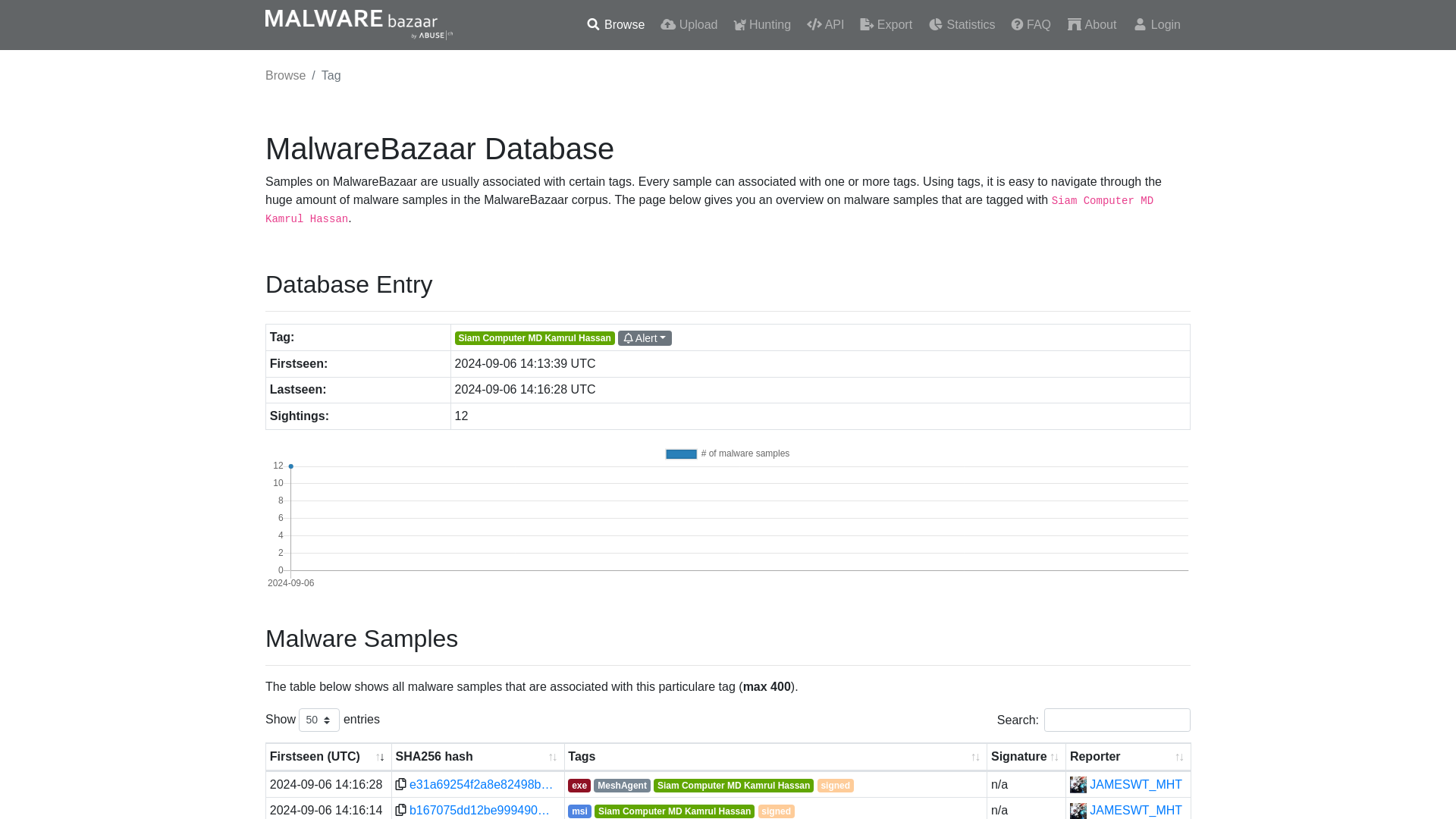Click the exe tag in first row
The height and width of the screenshot is (819, 1456).
(x=579, y=786)
